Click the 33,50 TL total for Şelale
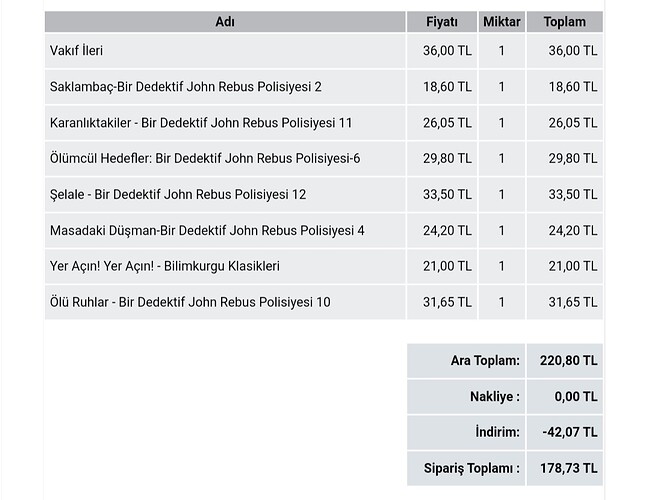 573,195
